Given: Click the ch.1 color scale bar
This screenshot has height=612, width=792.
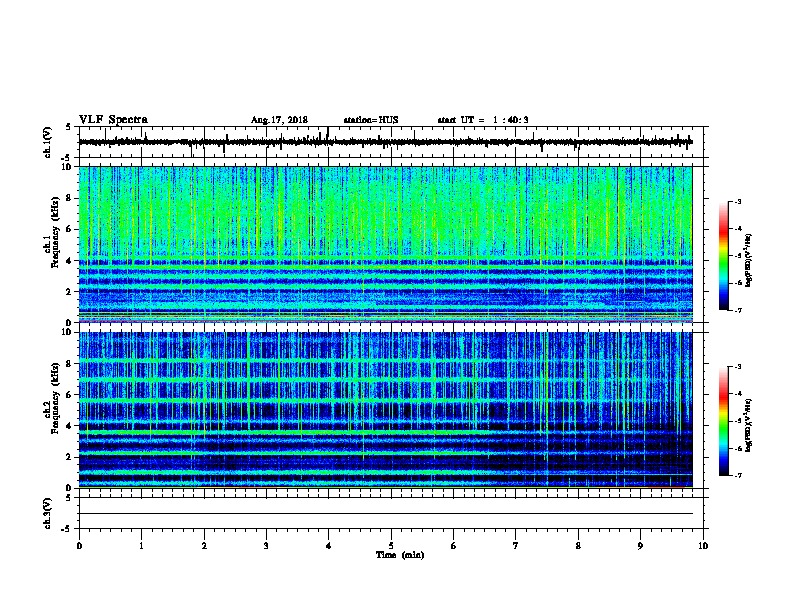Looking at the screenshot, I should coord(723,256).
